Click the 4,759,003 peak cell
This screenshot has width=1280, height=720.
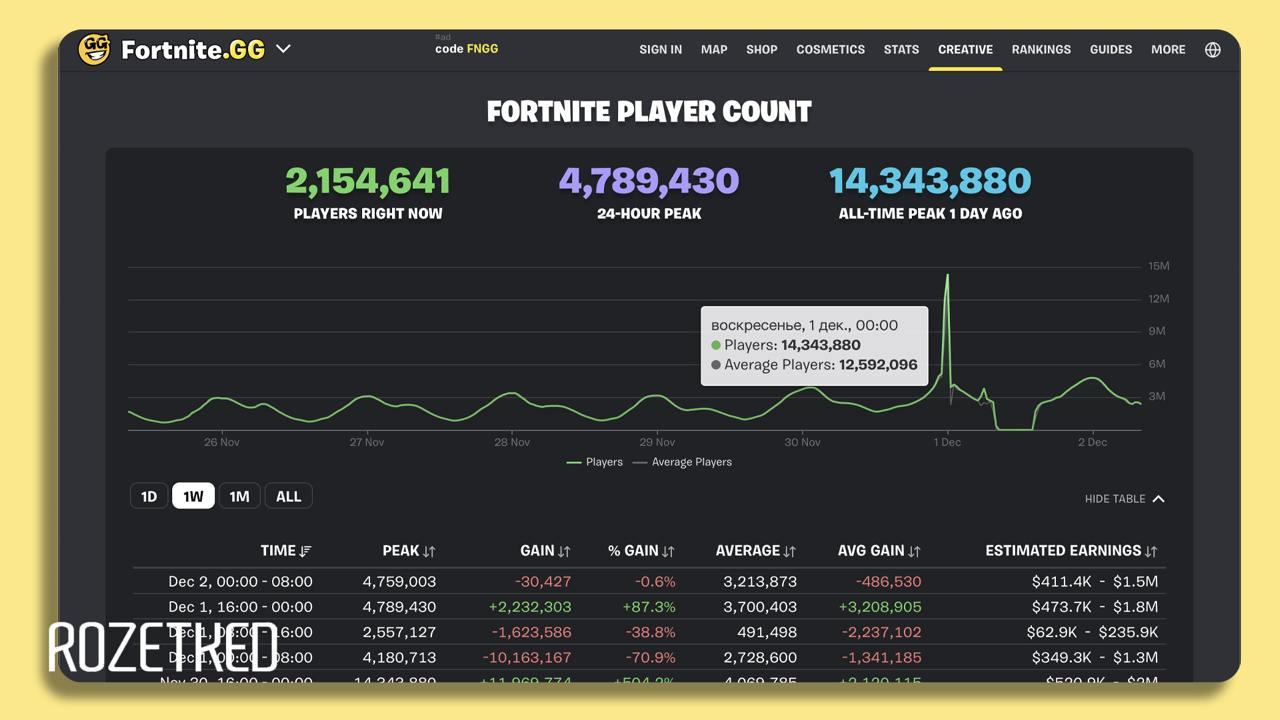399,581
